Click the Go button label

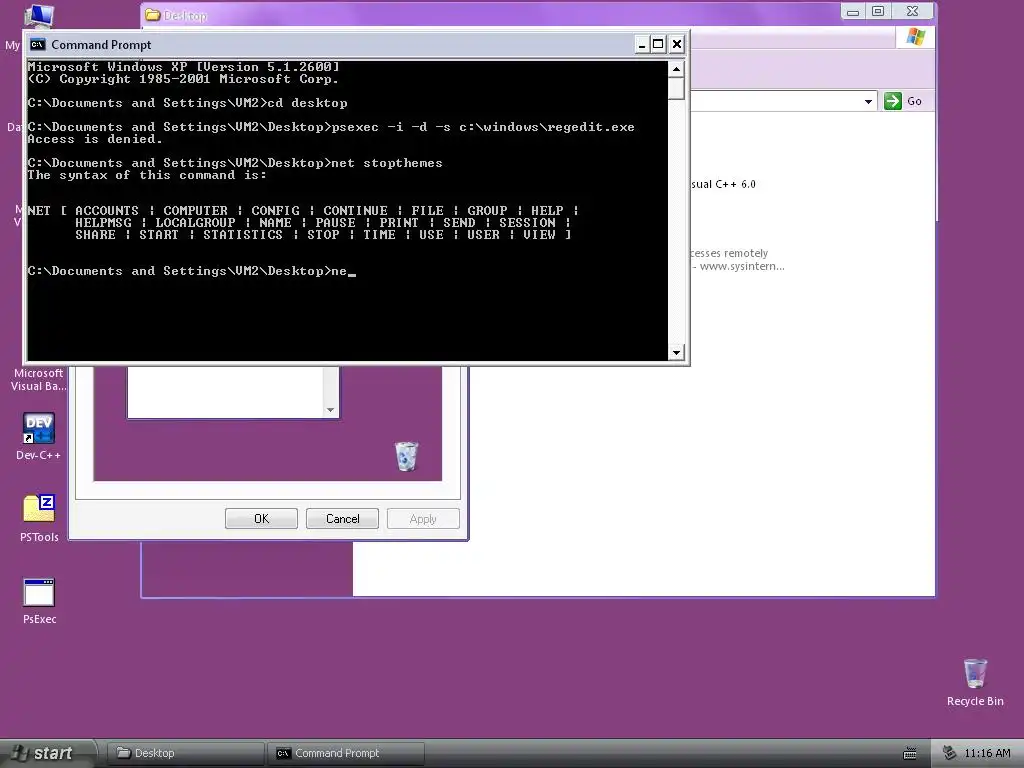(x=914, y=101)
